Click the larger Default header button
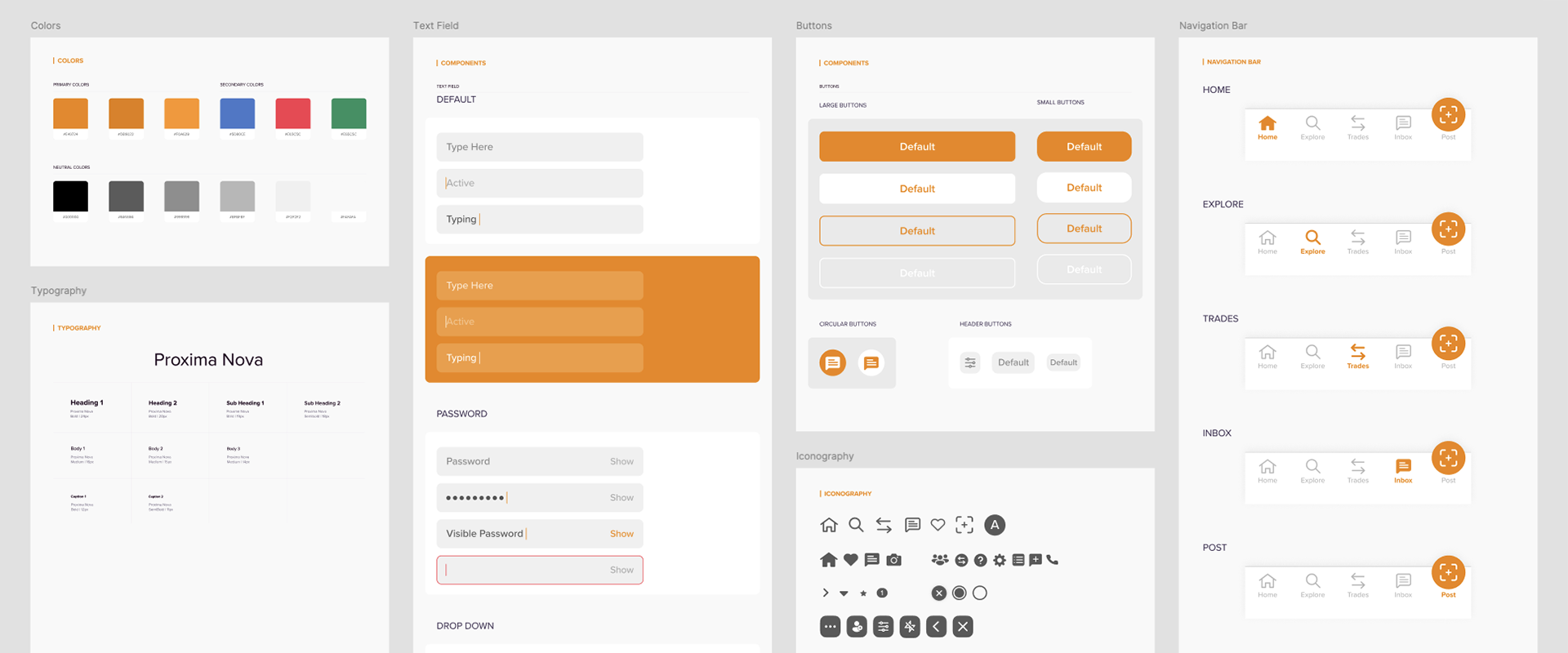 pyautogui.click(x=1013, y=362)
